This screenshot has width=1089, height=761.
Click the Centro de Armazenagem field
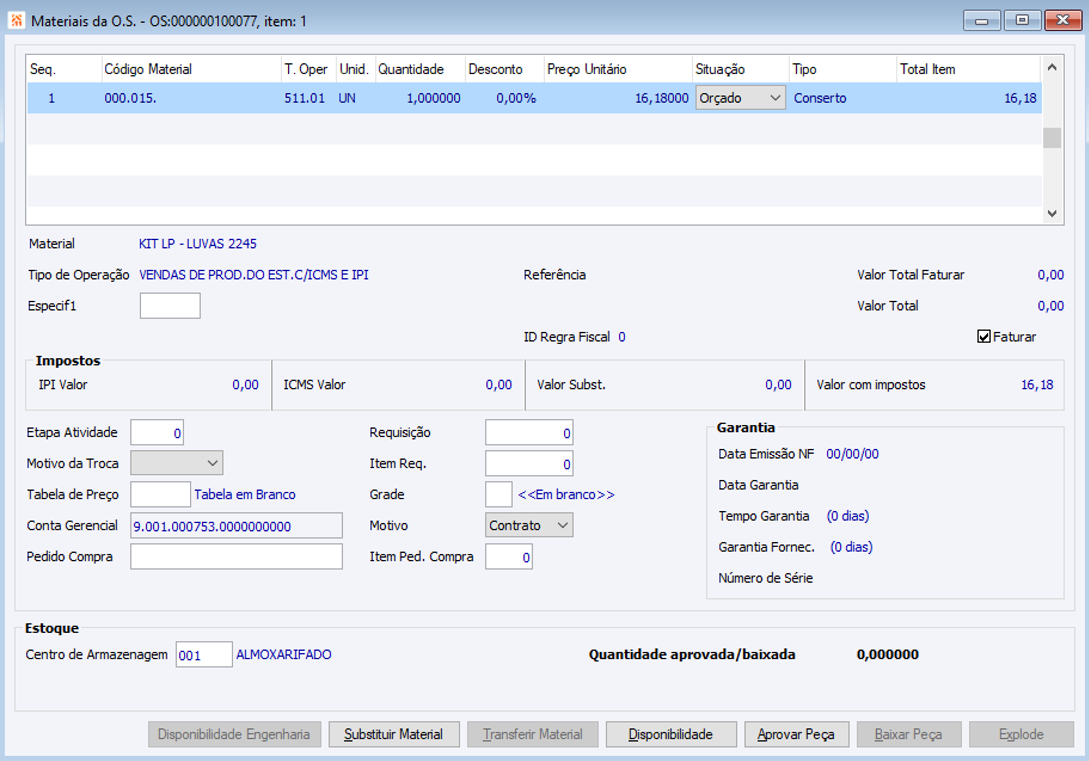point(204,655)
